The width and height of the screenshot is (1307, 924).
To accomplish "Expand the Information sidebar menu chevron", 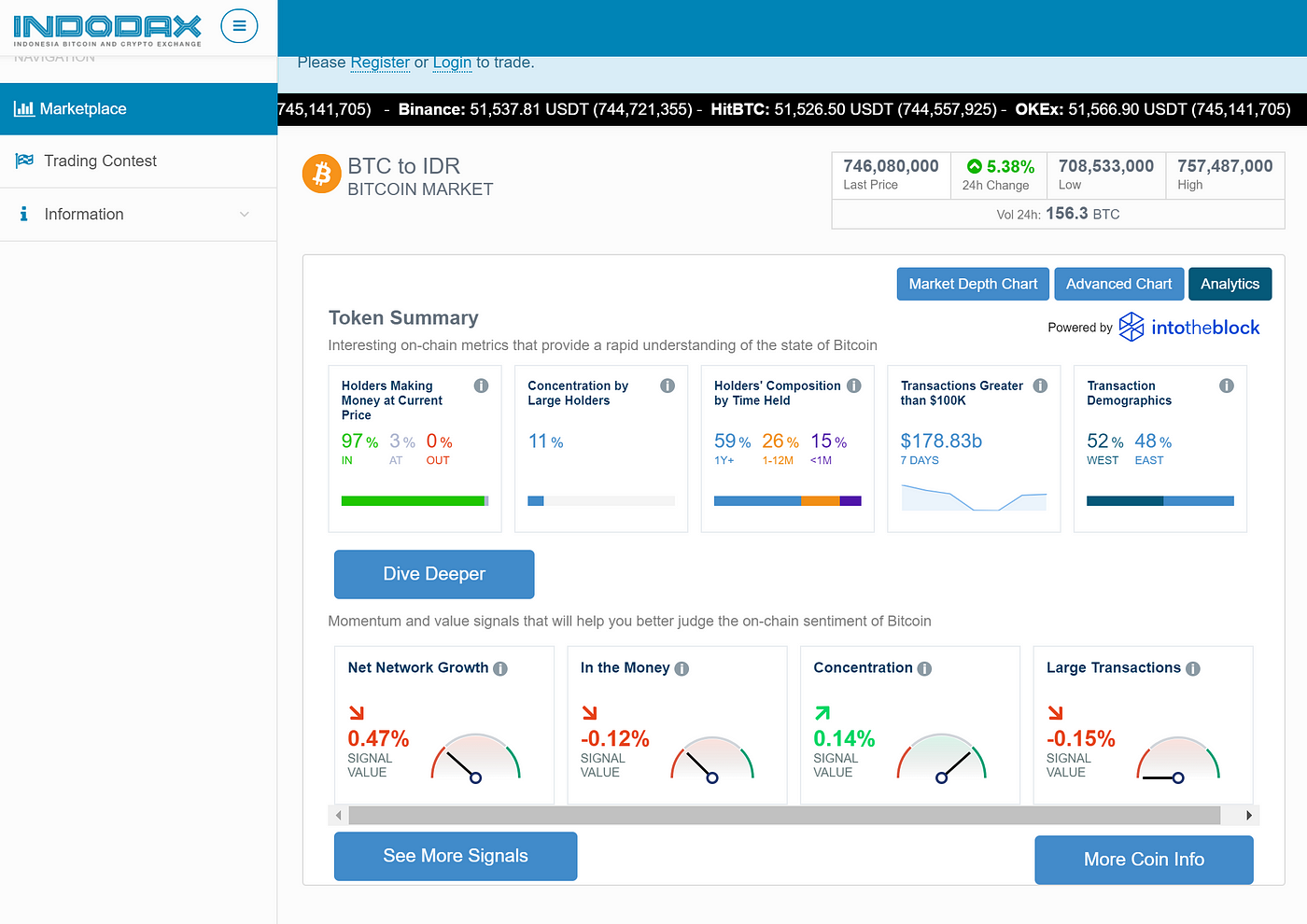I will (x=245, y=214).
